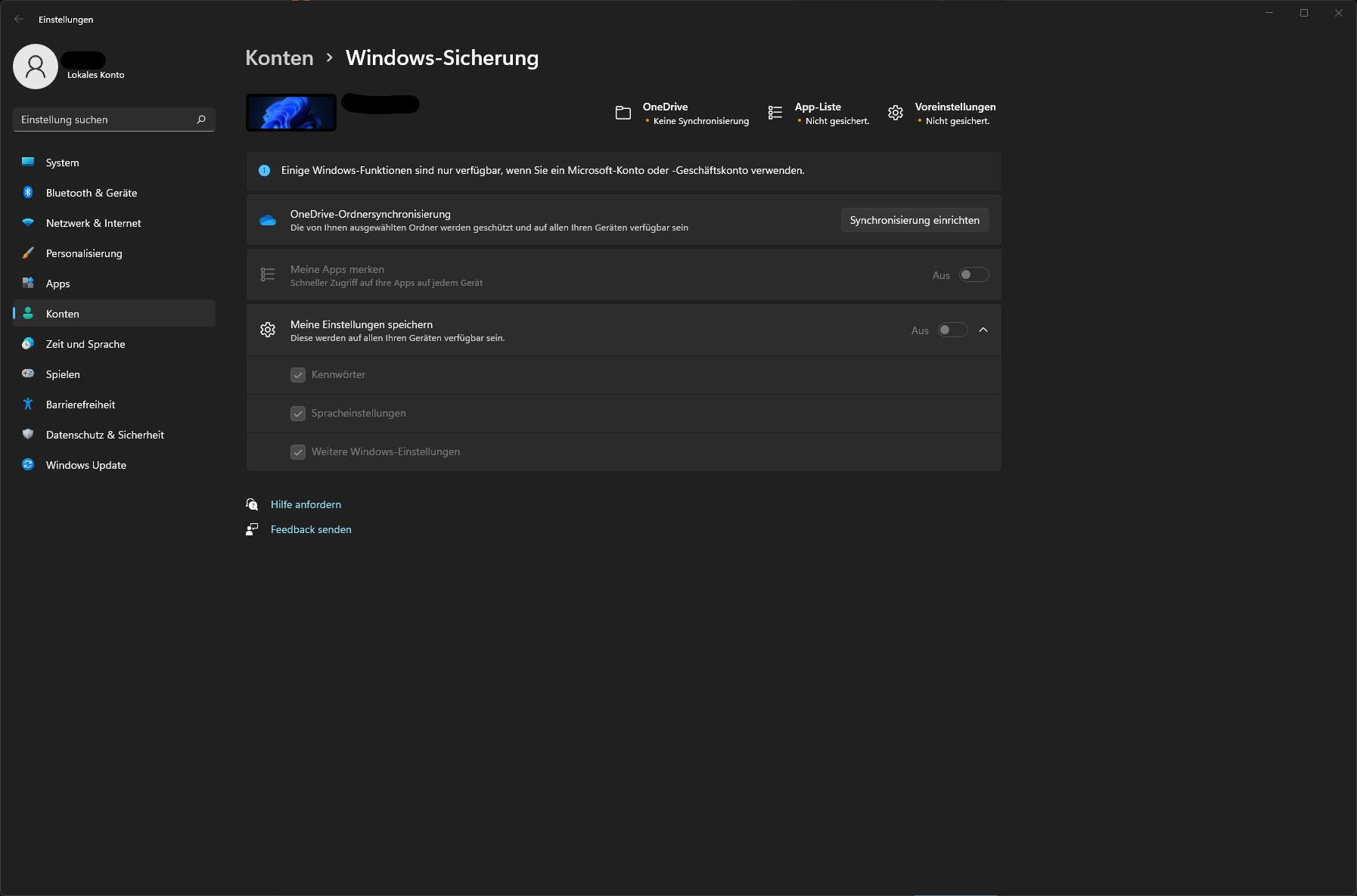This screenshot has width=1357, height=896.
Task: Click the System monitor icon in sidebar
Action: (28, 162)
